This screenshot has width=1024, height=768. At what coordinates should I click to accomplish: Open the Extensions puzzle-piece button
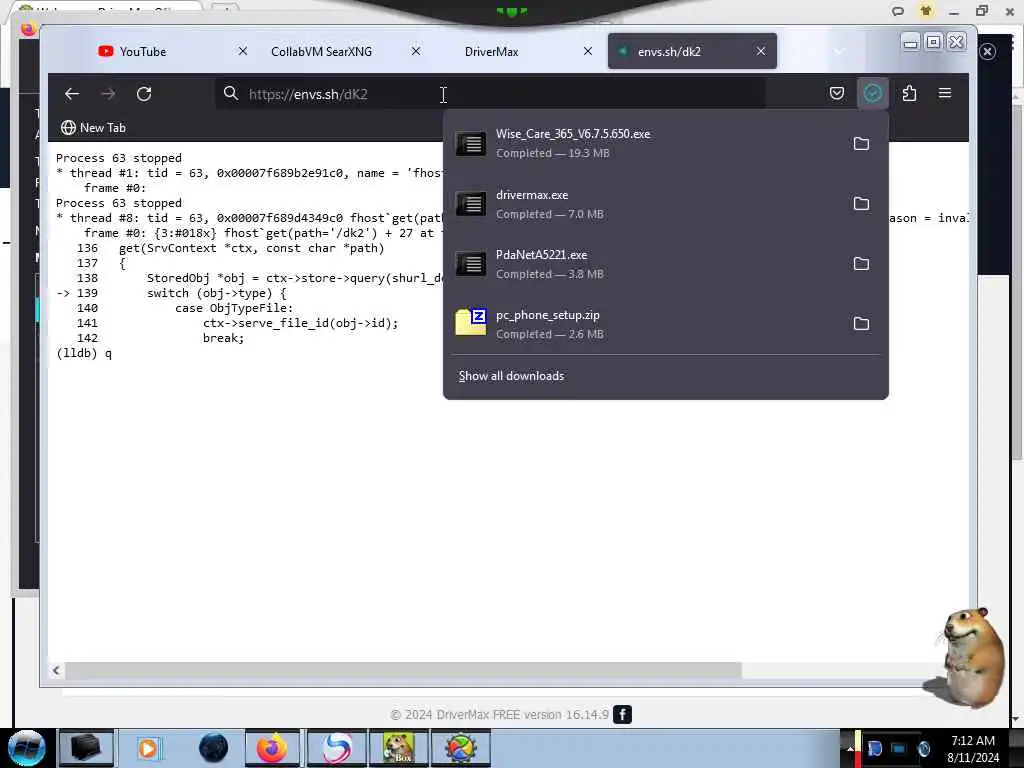point(909,93)
